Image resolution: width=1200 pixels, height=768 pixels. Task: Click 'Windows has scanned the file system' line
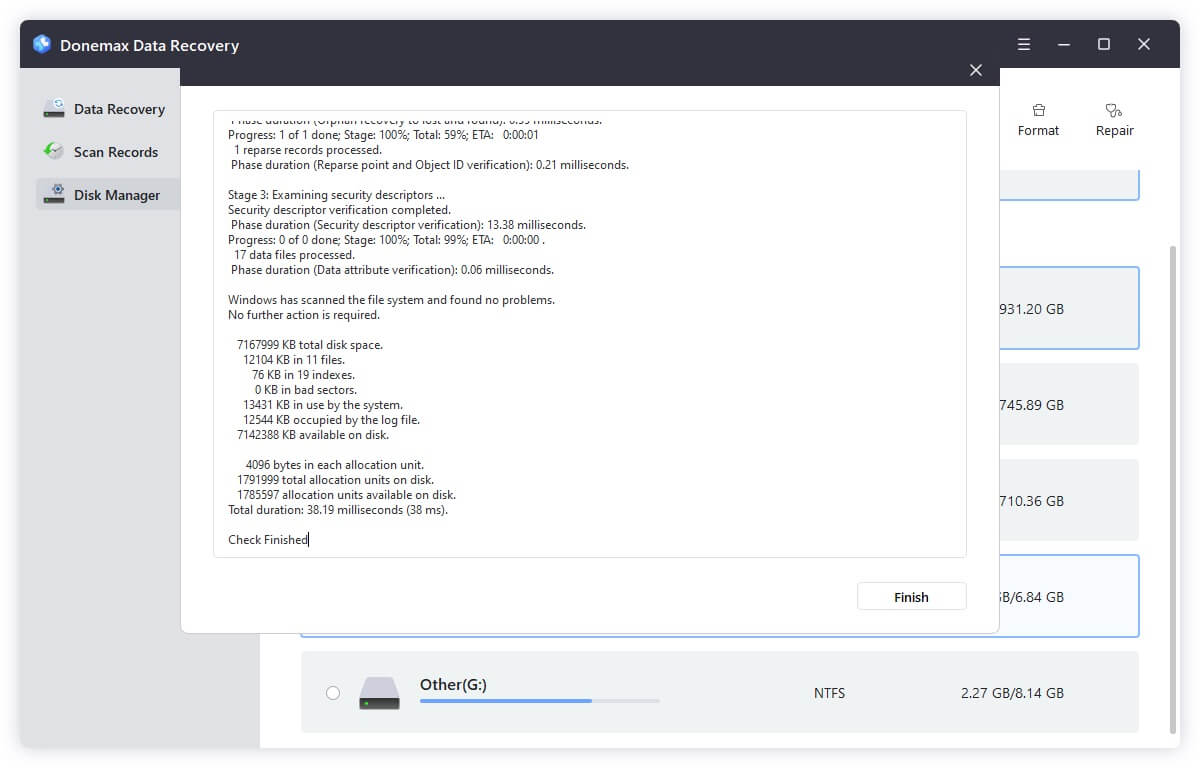[391, 300]
